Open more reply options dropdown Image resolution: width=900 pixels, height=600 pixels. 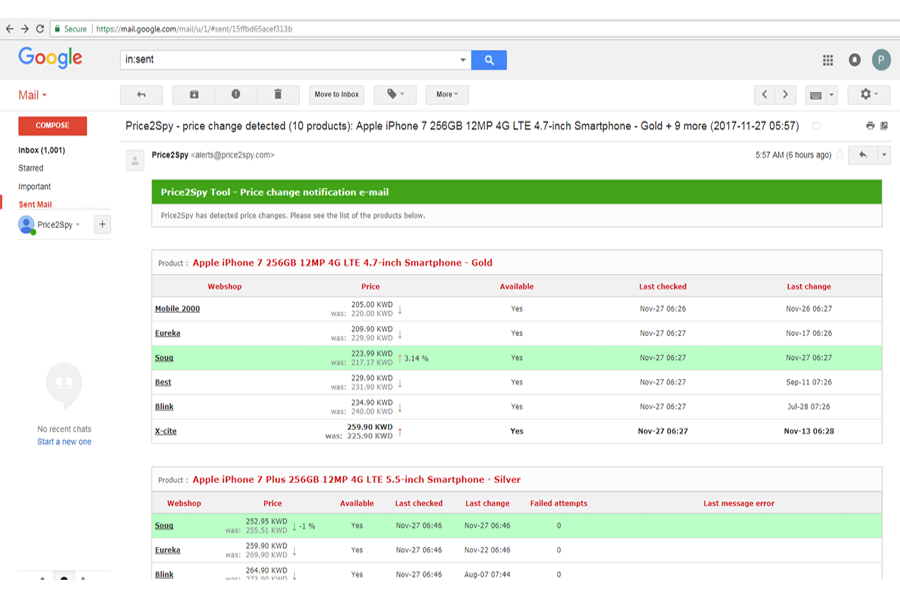[884, 155]
